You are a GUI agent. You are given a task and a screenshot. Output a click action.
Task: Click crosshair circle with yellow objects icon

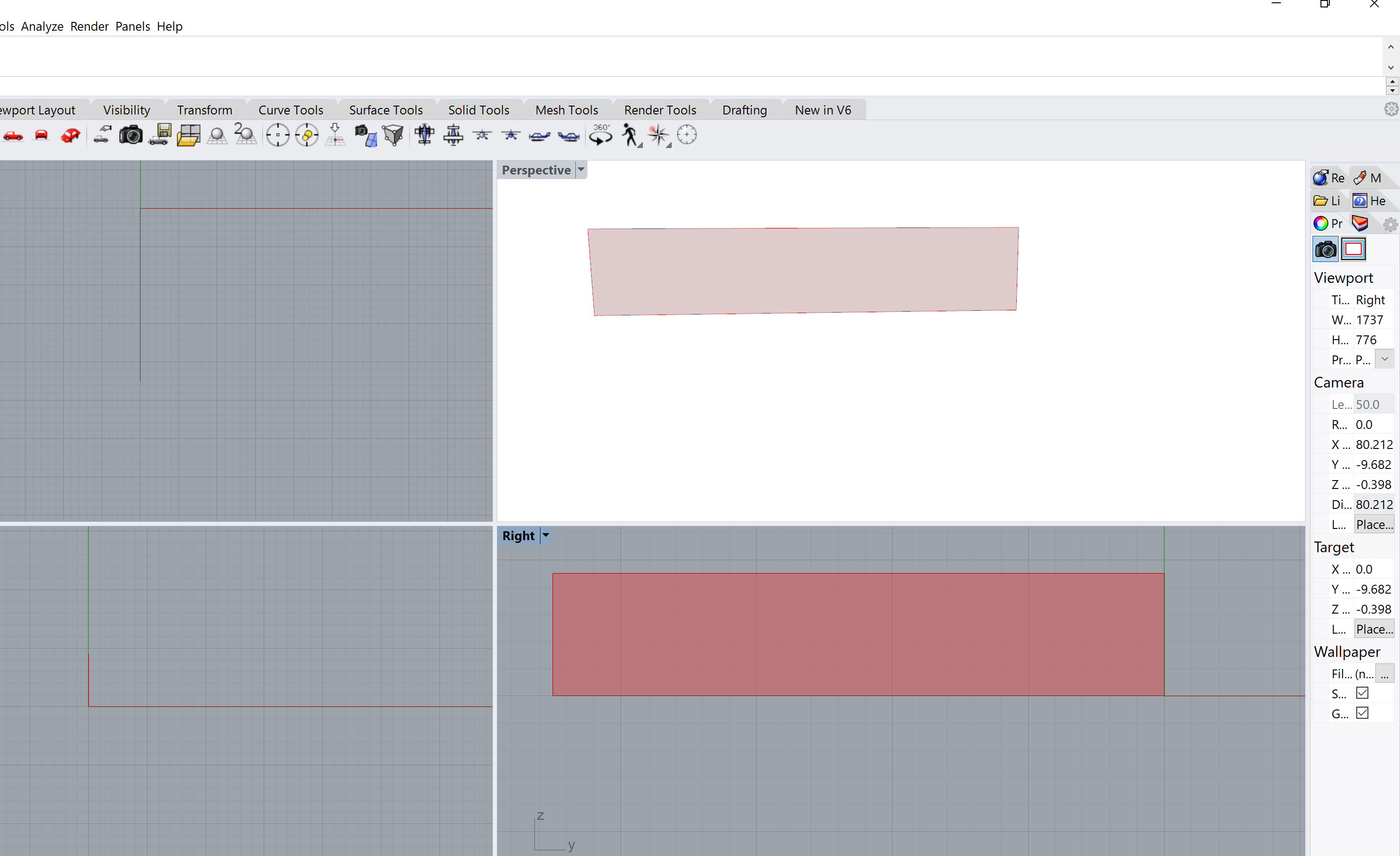[x=307, y=135]
